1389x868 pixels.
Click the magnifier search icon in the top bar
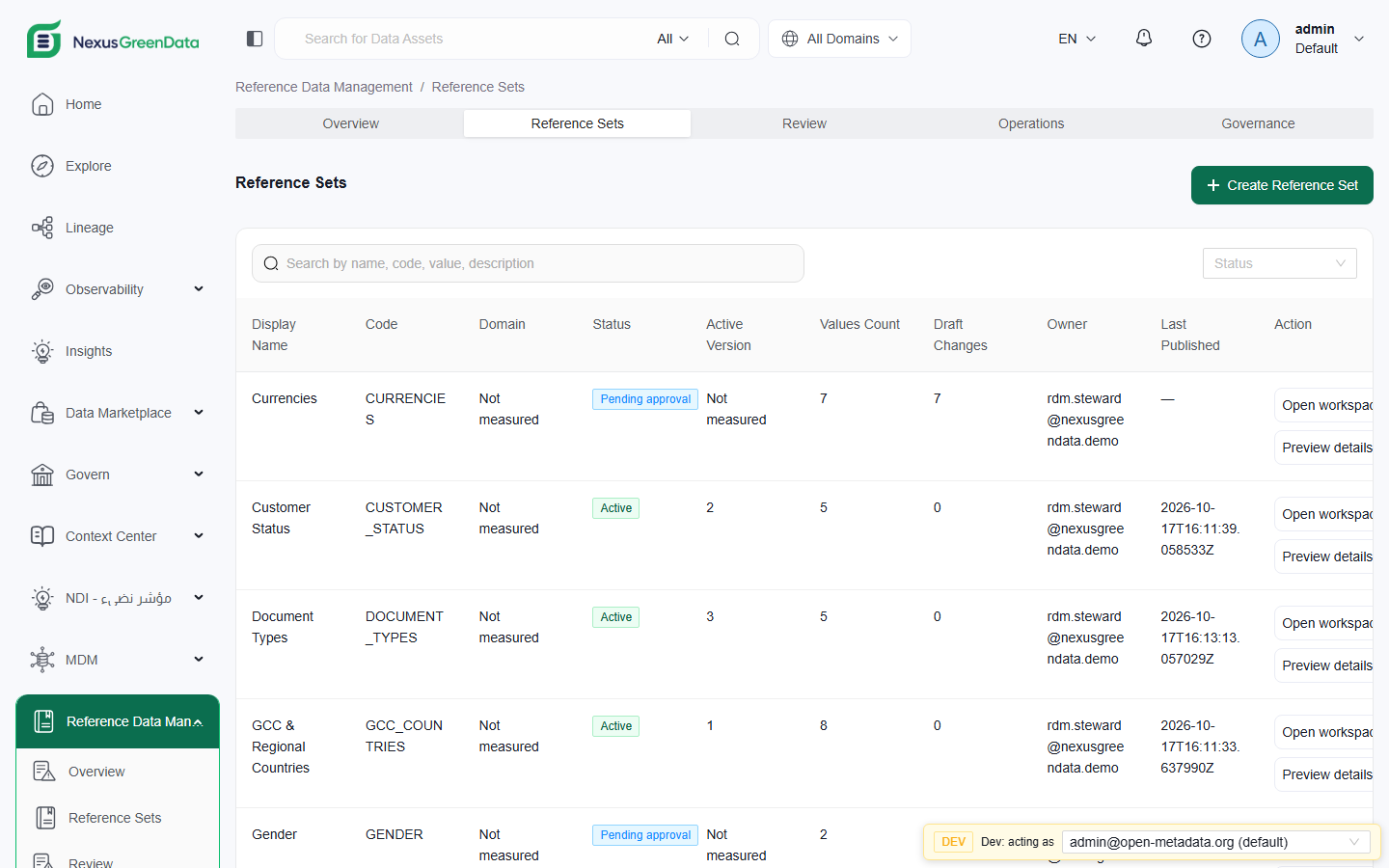732,39
